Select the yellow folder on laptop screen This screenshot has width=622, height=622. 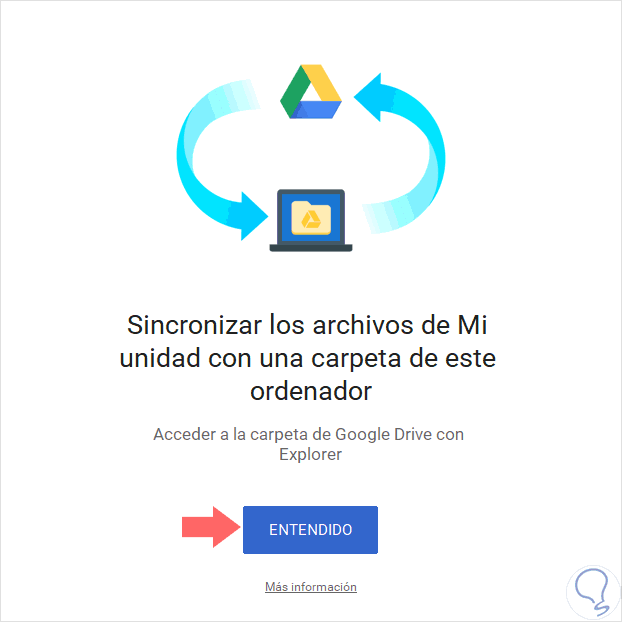(x=311, y=218)
